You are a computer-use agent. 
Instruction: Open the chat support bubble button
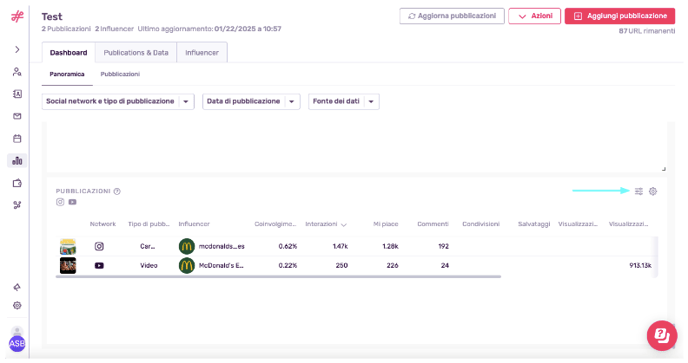click(662, 336)
